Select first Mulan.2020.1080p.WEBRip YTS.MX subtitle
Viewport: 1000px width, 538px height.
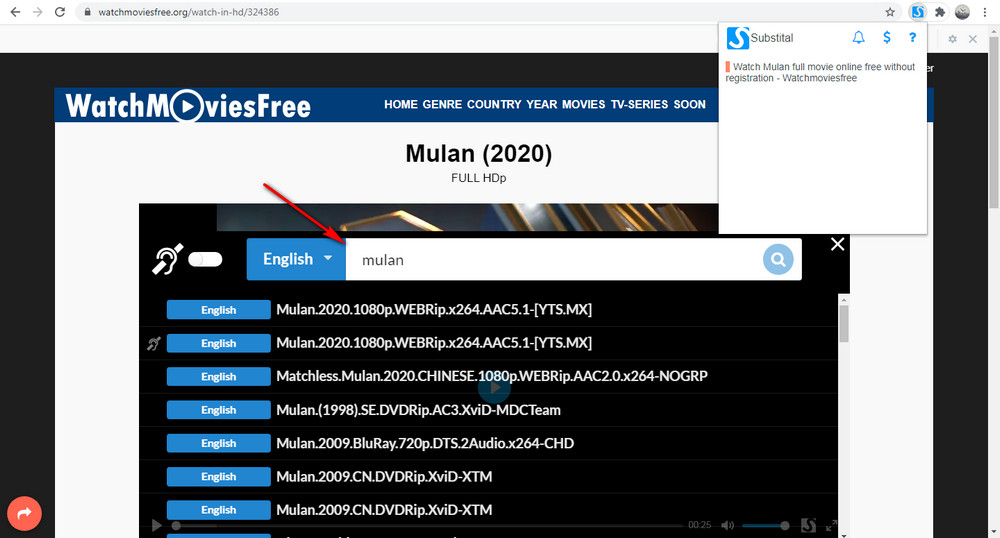(x=434, y=310)
